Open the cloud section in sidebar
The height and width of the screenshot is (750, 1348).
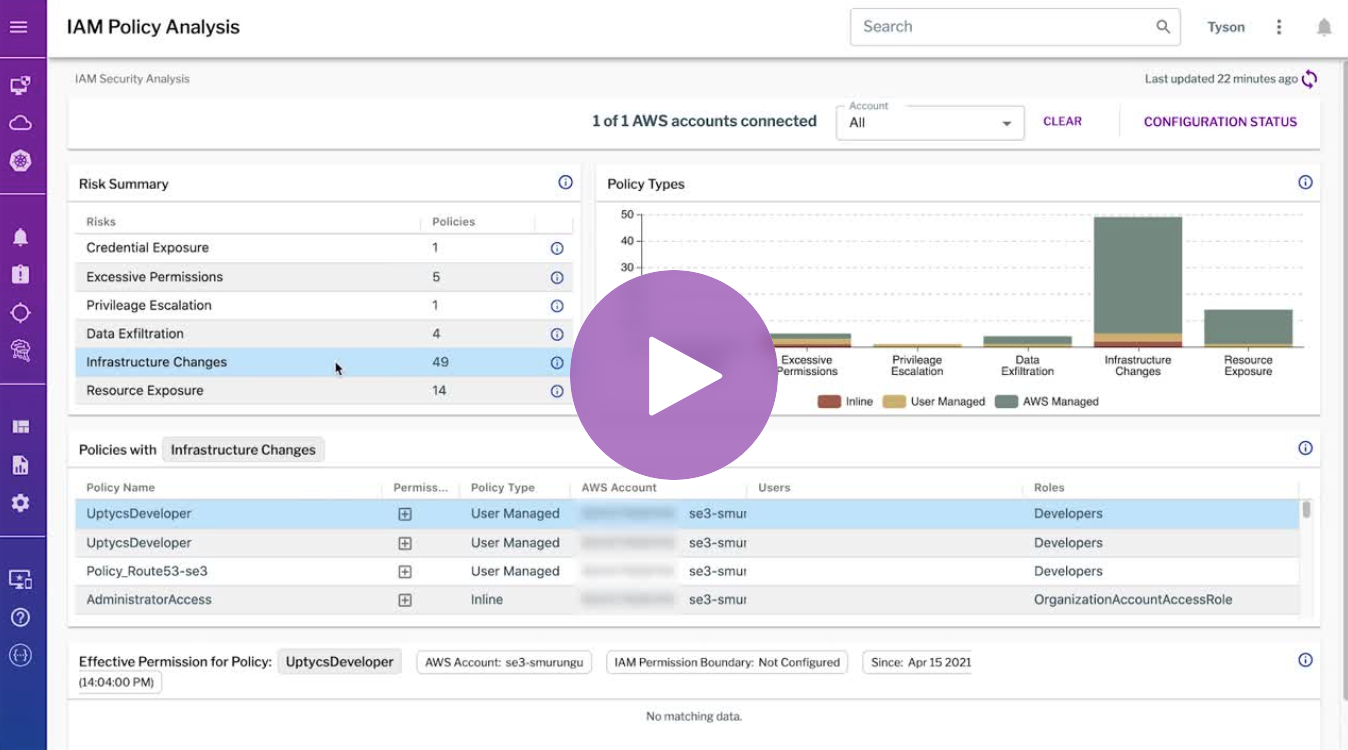[x=20, y=123]
